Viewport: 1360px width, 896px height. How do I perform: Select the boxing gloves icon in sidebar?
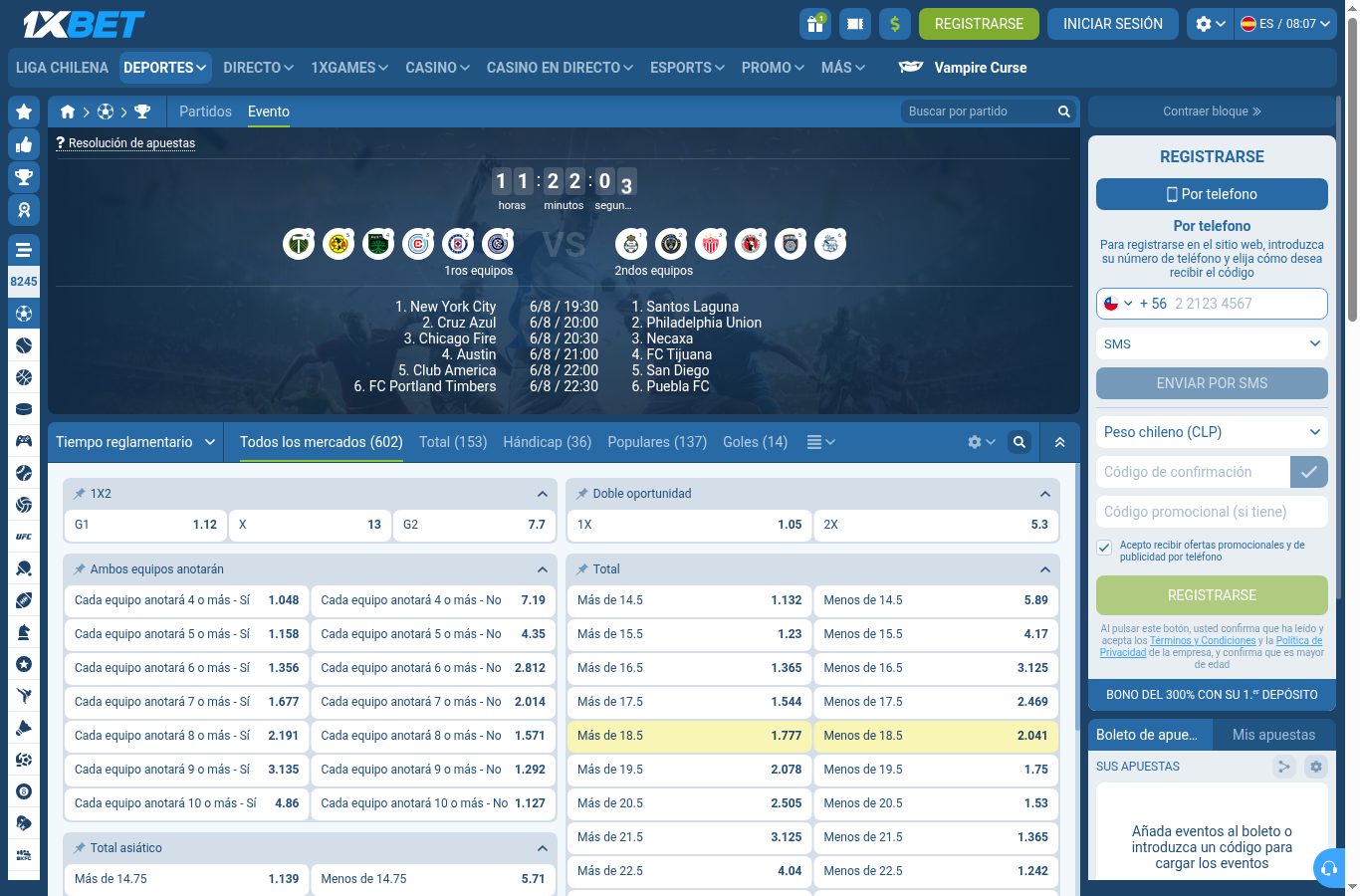(x=24, y=823)
